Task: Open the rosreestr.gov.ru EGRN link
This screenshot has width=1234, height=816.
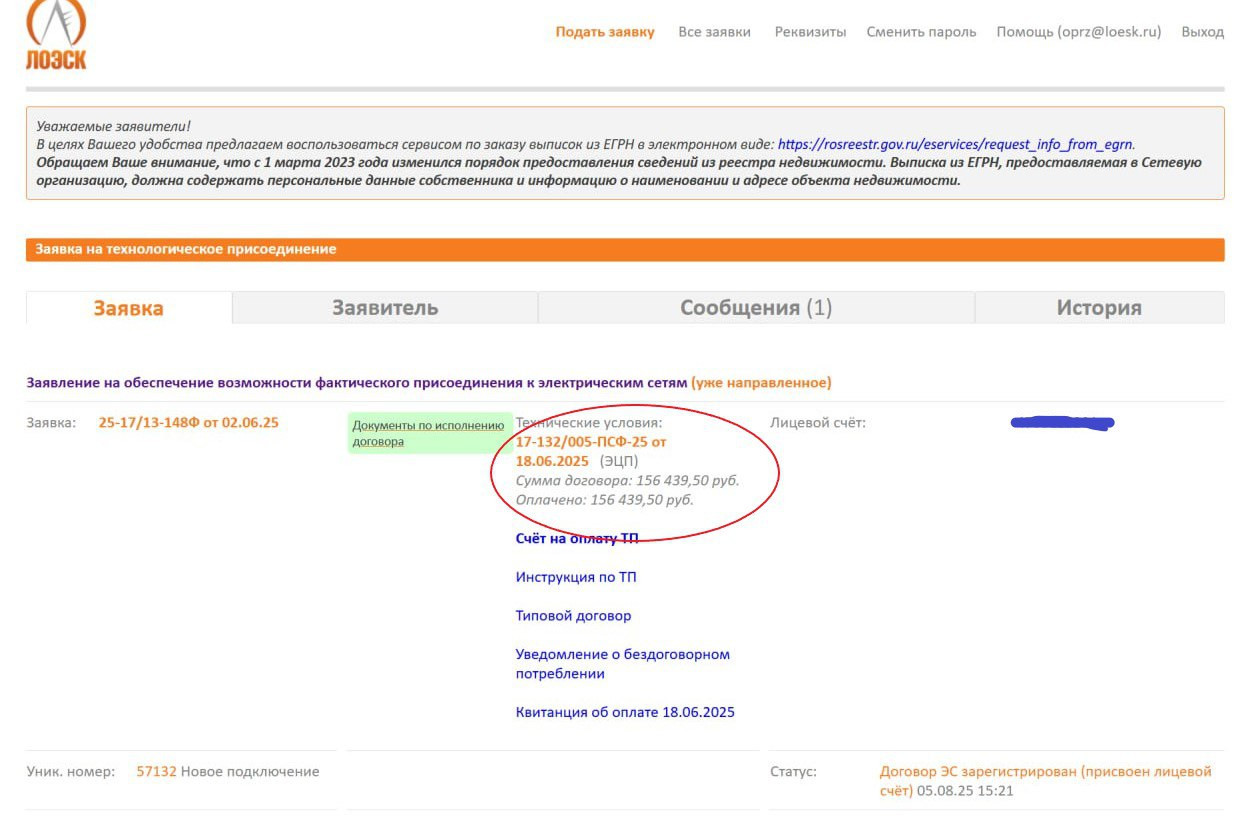Action: 955,144
